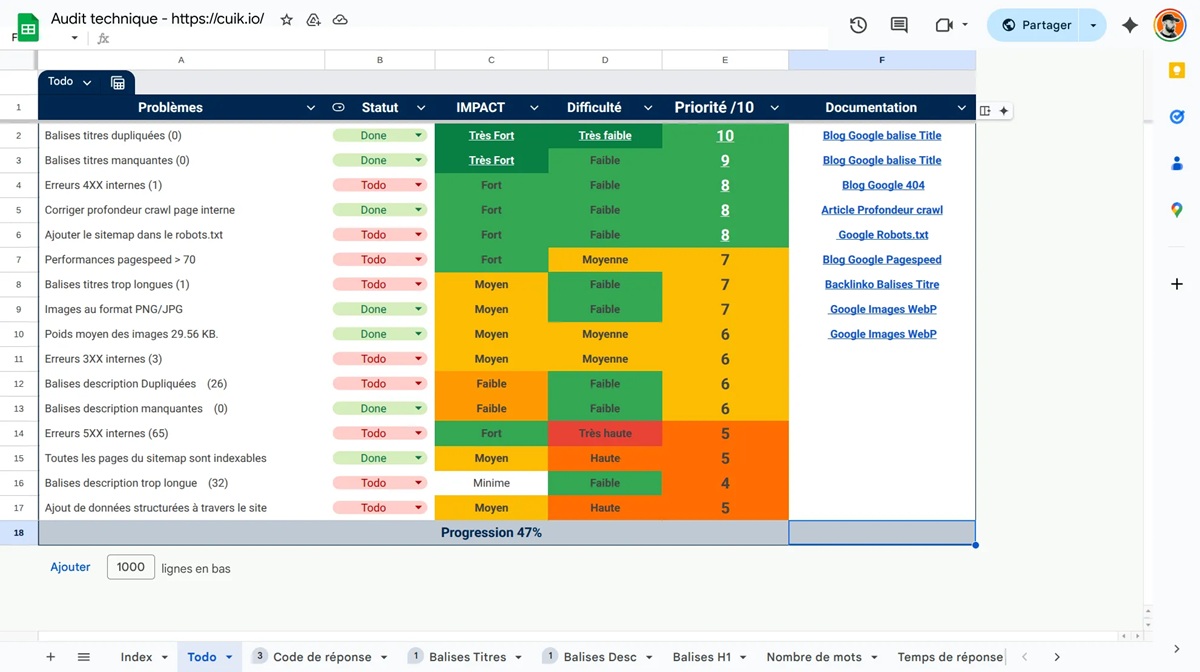This screenshot has height=672, width=1200.
Task: Open Google Tasks in side panel
Action: click(x=1177, y=116)
